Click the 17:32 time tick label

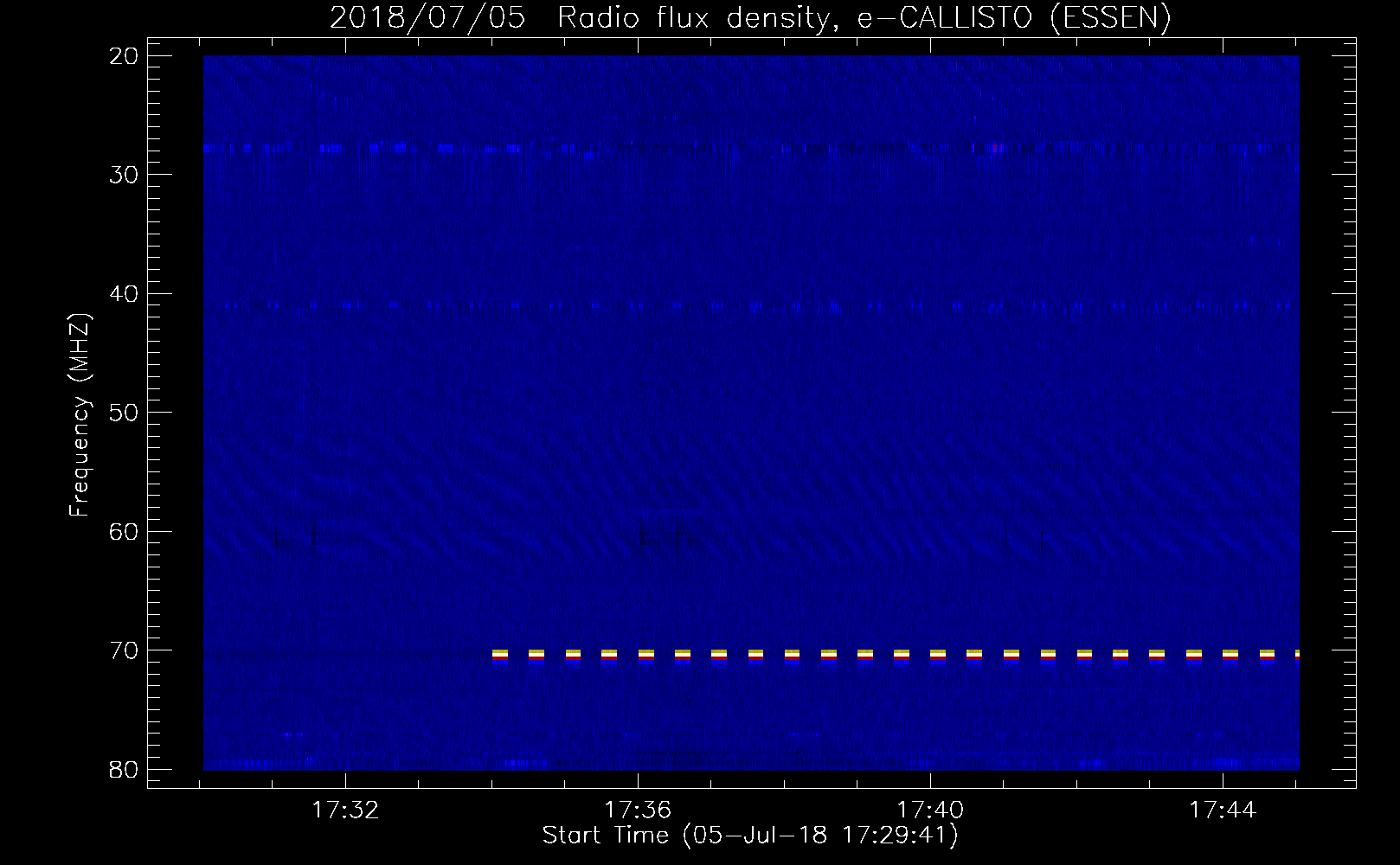[x=345, y=811]
